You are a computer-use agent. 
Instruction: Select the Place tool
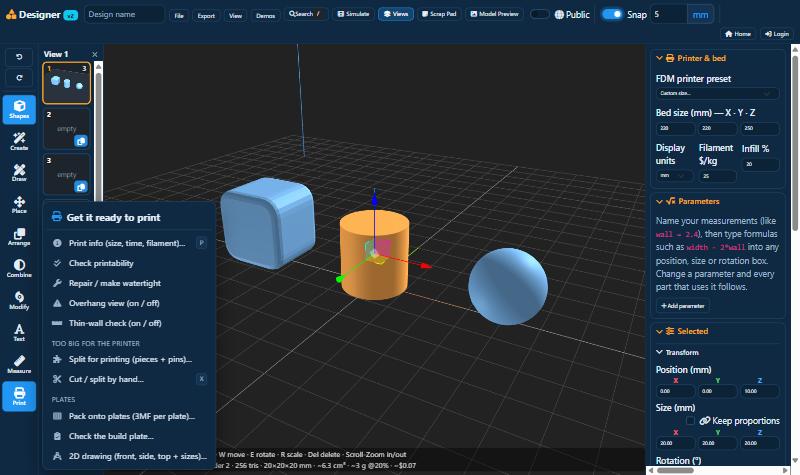[19, 205]
